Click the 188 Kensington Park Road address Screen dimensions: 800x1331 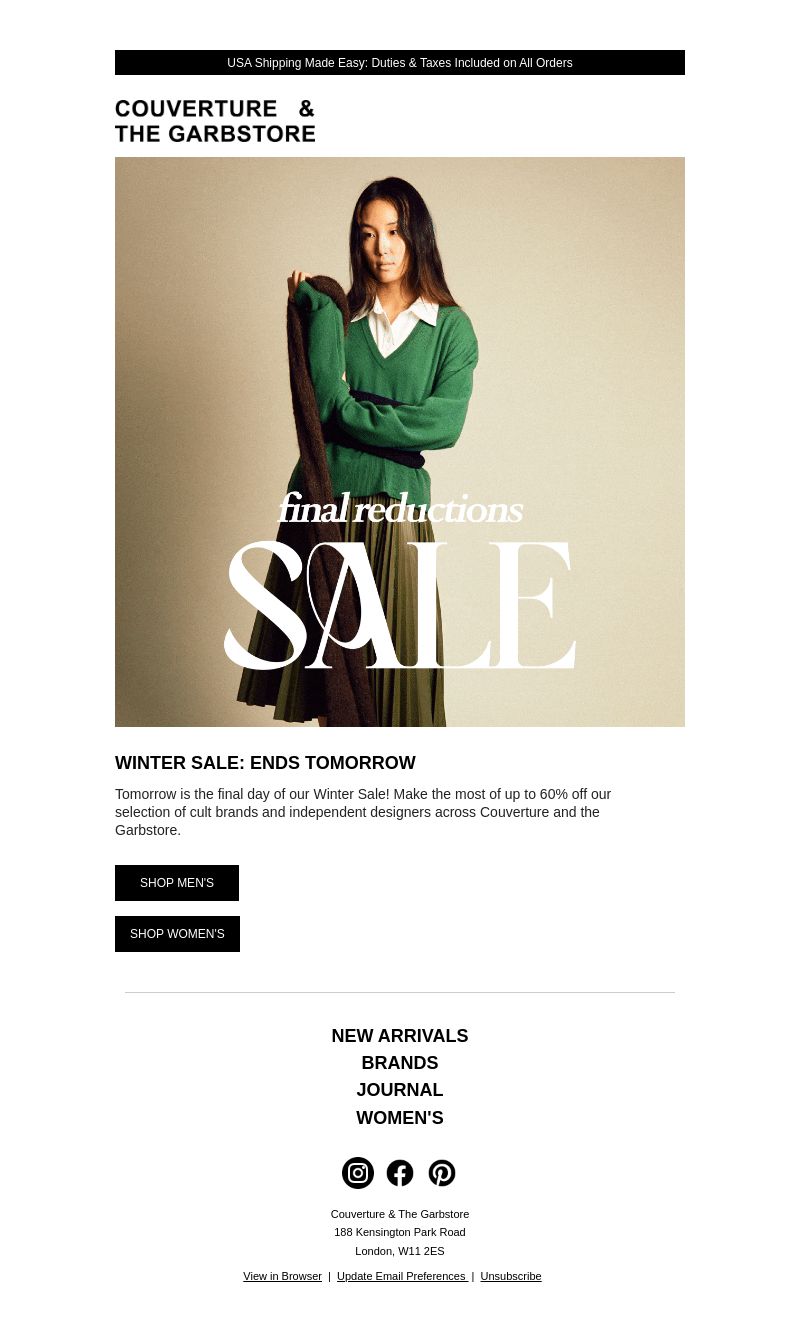400,1232
